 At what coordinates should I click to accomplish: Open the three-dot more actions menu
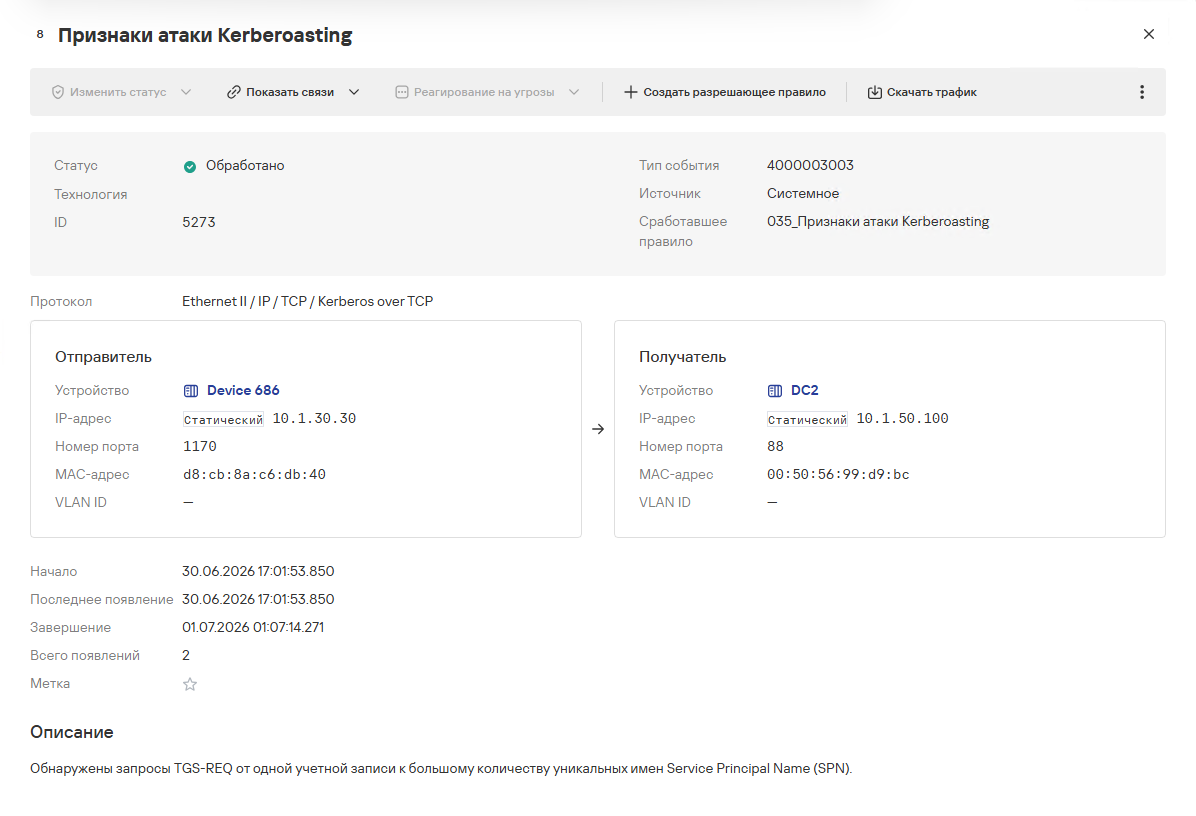[1142, 92]
